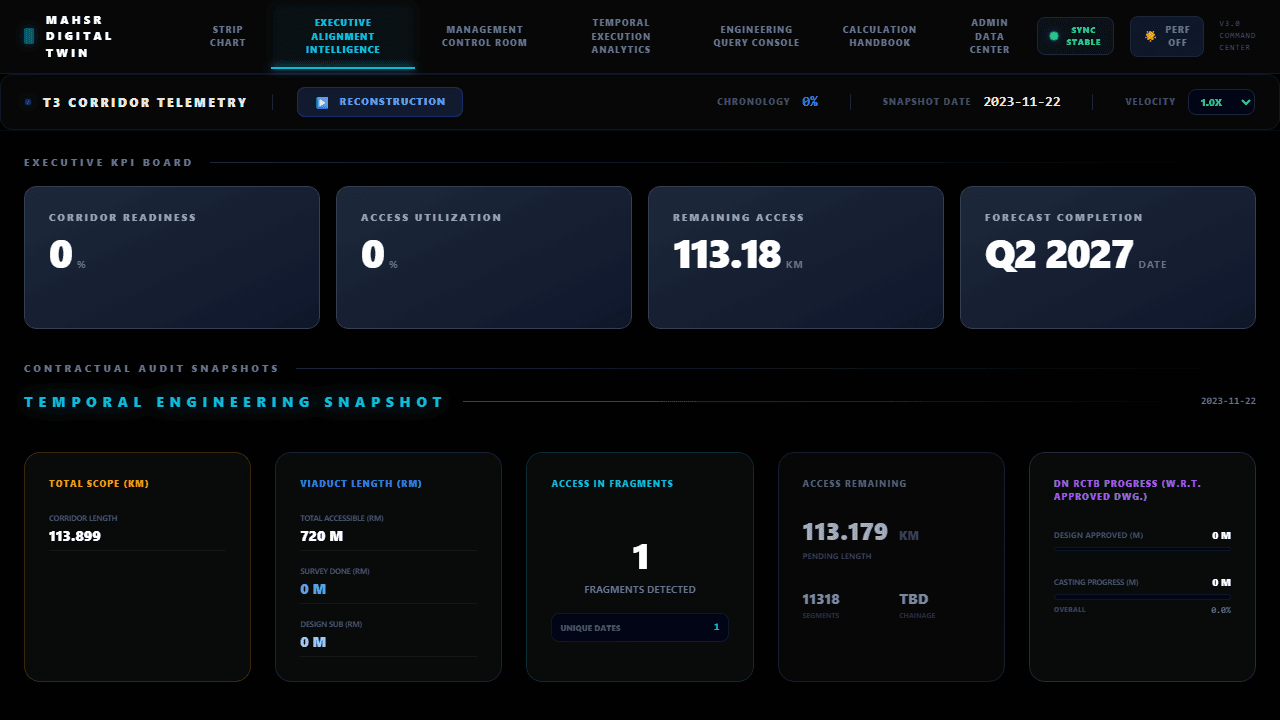Click the Survey Done 0 M value
This screenshot has width=1280, height=720.
pos(313,589)
